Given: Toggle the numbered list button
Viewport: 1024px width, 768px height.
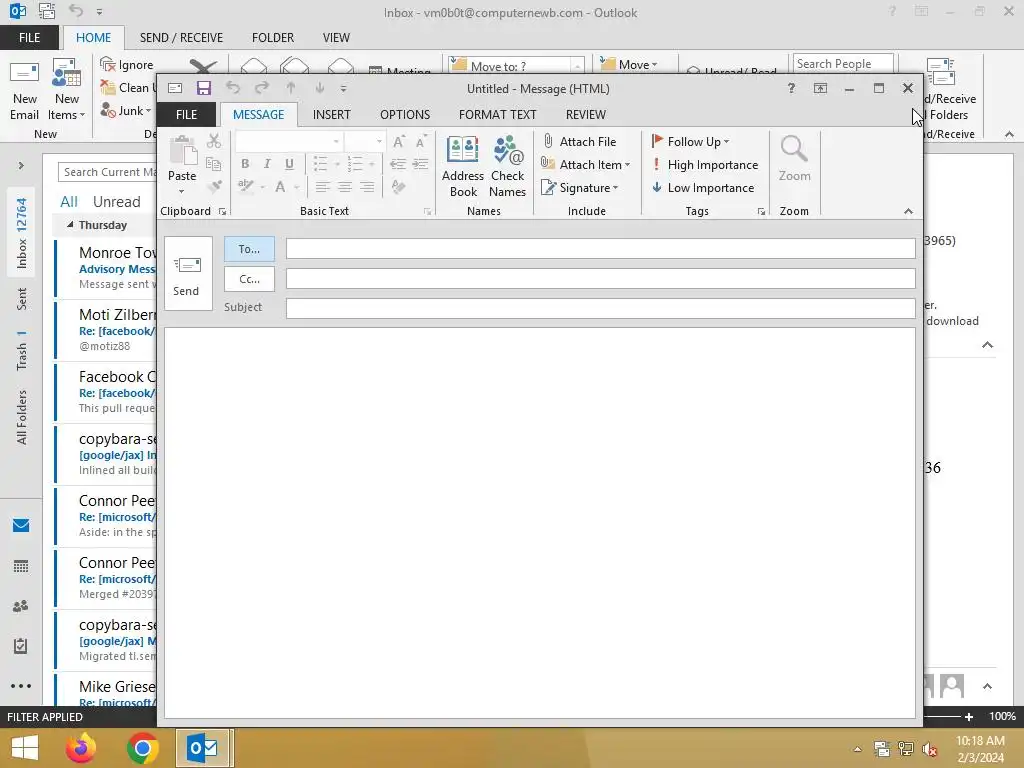Looking at the screenshot, I should [355, 163].
